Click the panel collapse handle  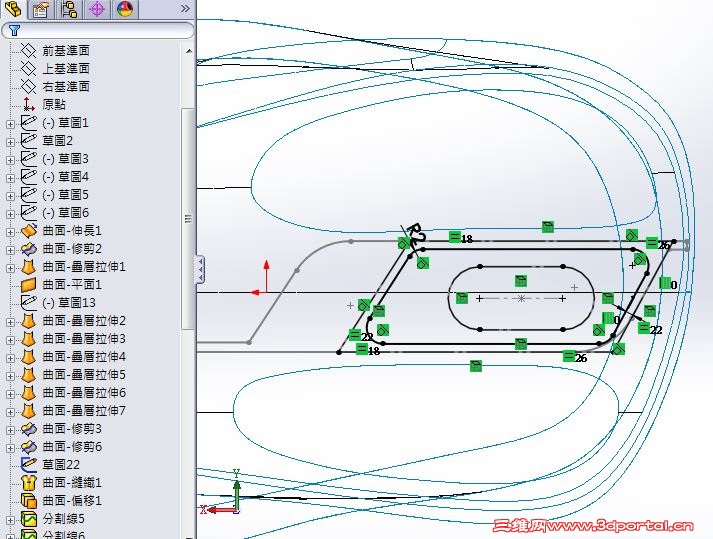coord(201,270)
